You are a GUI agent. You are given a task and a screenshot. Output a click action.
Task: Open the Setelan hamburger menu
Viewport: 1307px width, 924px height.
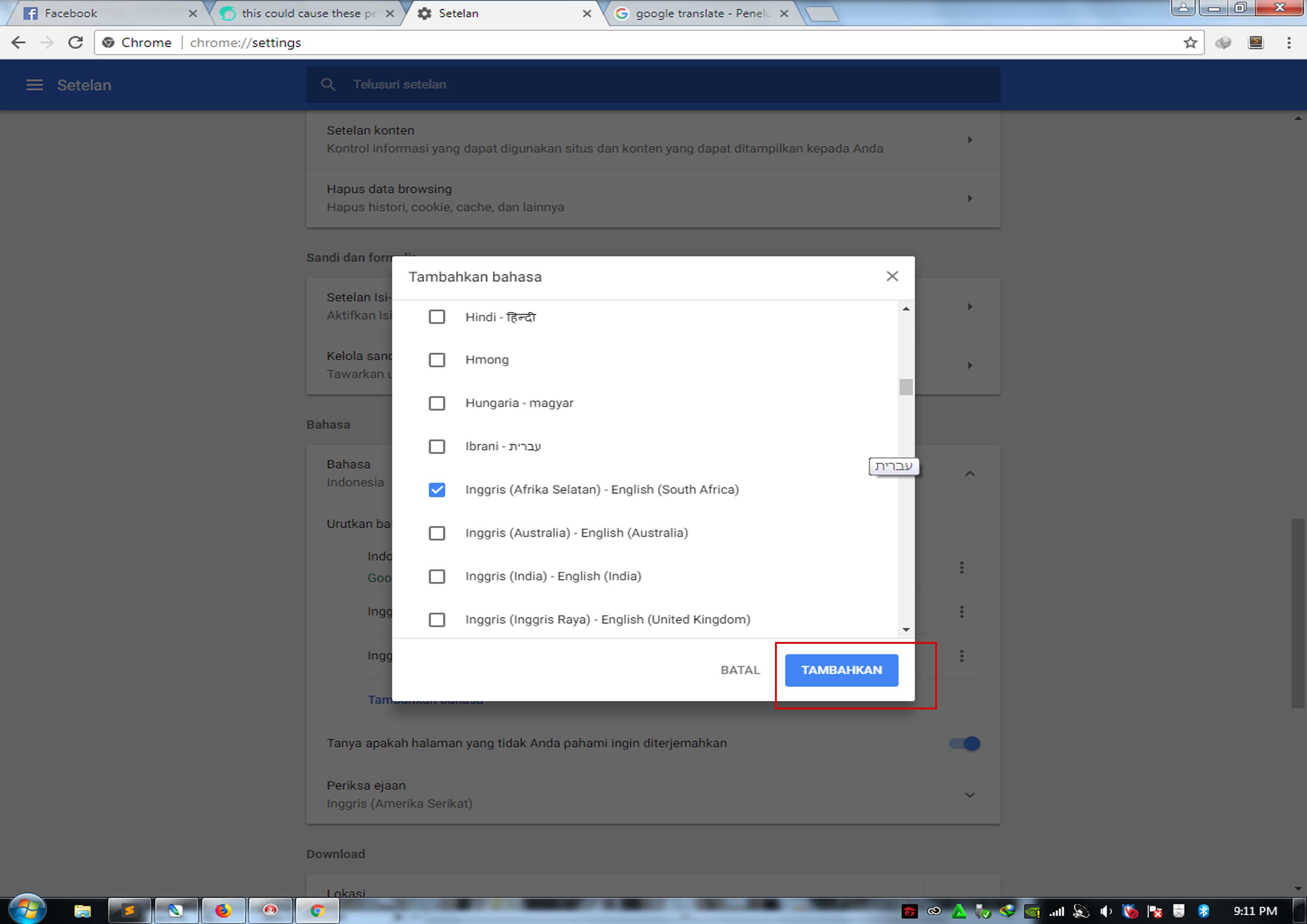tap(34, 85)
